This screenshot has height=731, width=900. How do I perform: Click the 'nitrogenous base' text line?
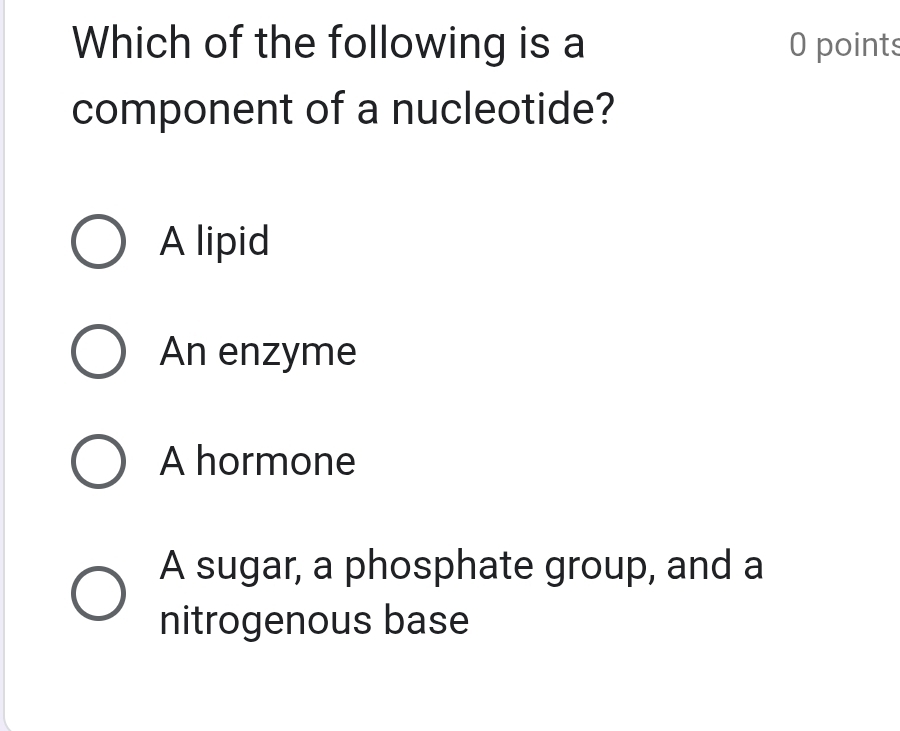pos(313,620)
